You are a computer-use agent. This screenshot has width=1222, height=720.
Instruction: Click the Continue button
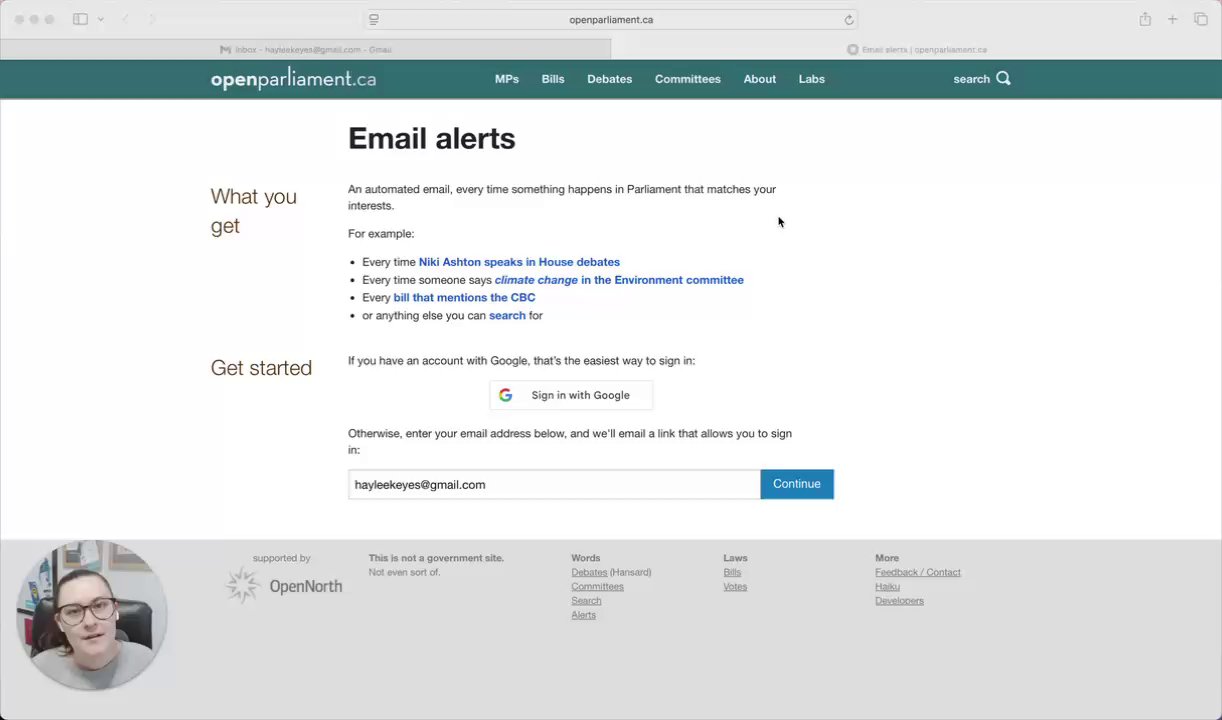point(797,484)
